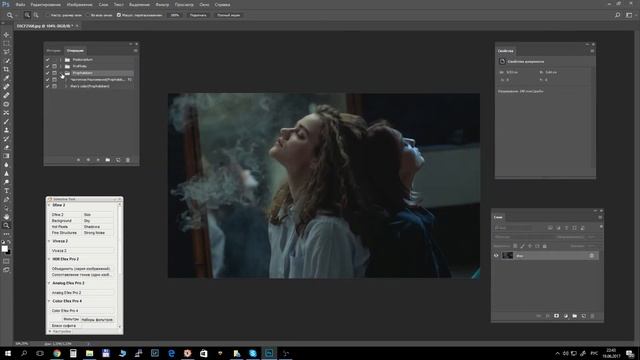Toggle Quick Mask mode icon

[x=6, y=261]
